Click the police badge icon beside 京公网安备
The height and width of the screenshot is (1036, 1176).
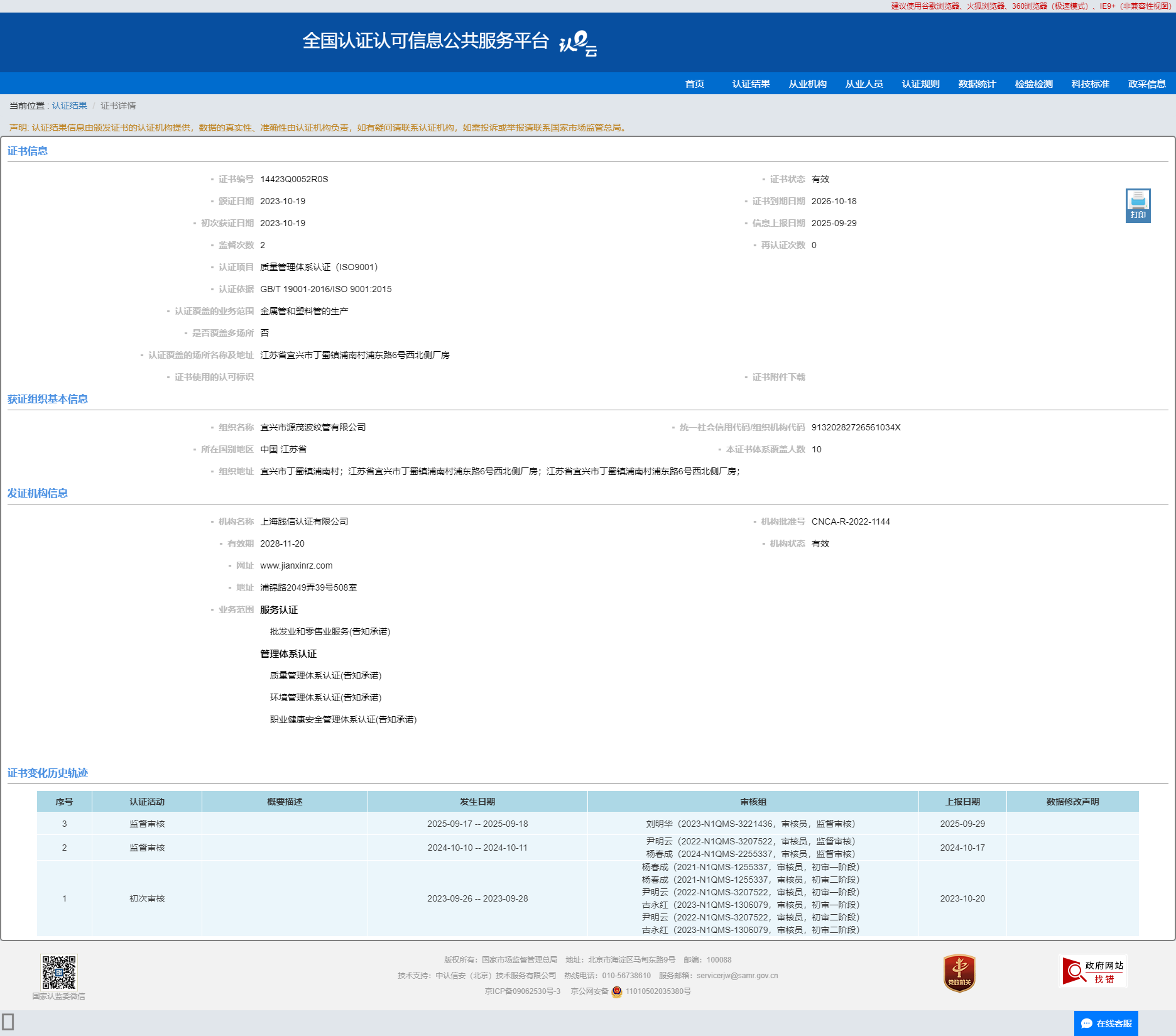tap(616, 991)
